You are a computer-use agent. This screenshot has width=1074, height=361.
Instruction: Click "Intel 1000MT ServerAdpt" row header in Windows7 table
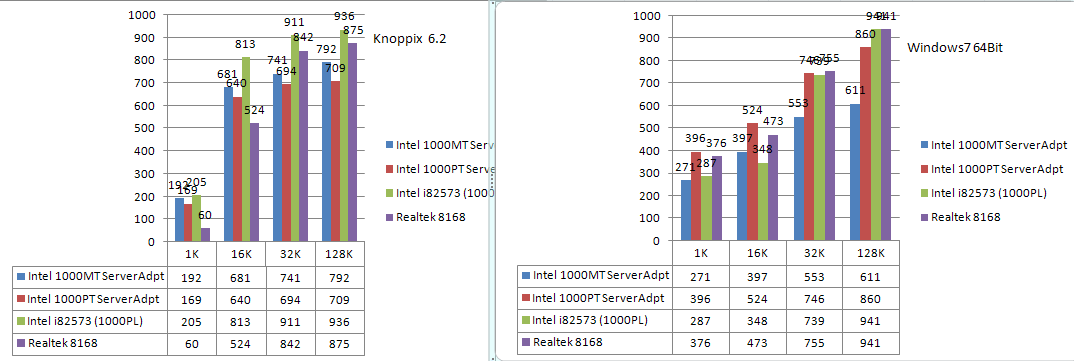coord(595,275)
